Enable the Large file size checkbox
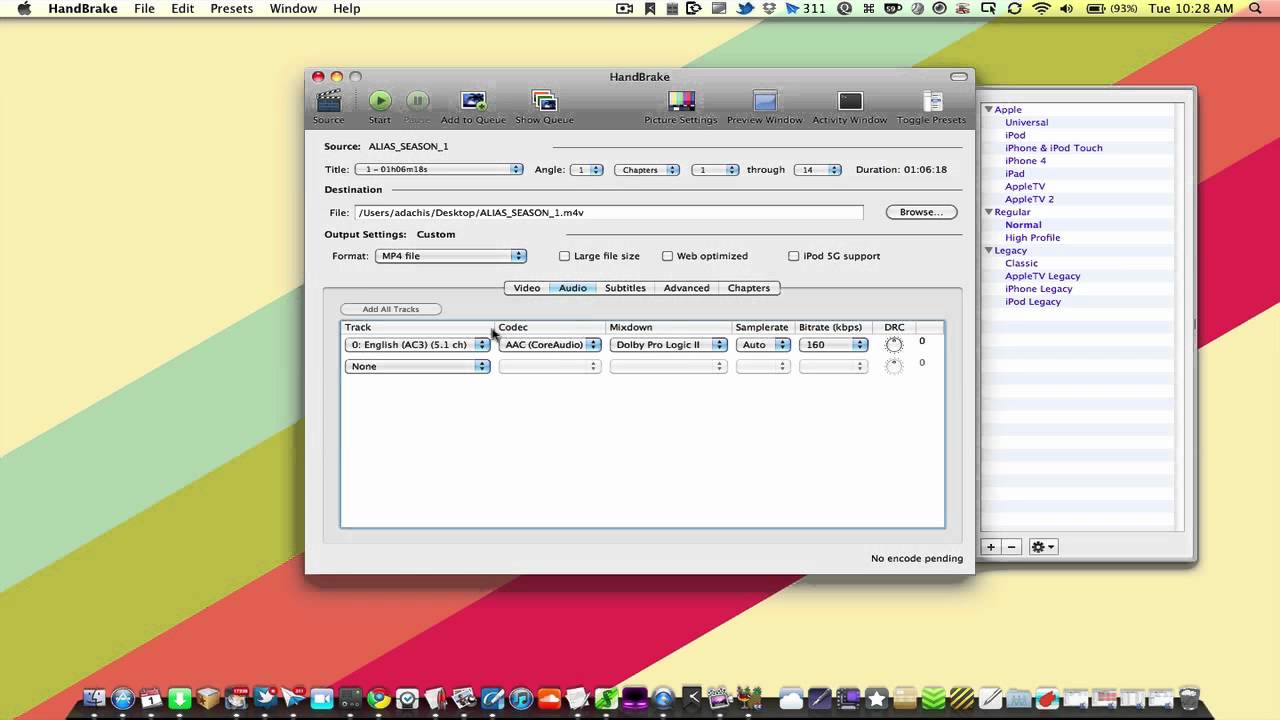The width and height of the screenshot is (1280, 720). pyautogui.click(x=564, y=256)
